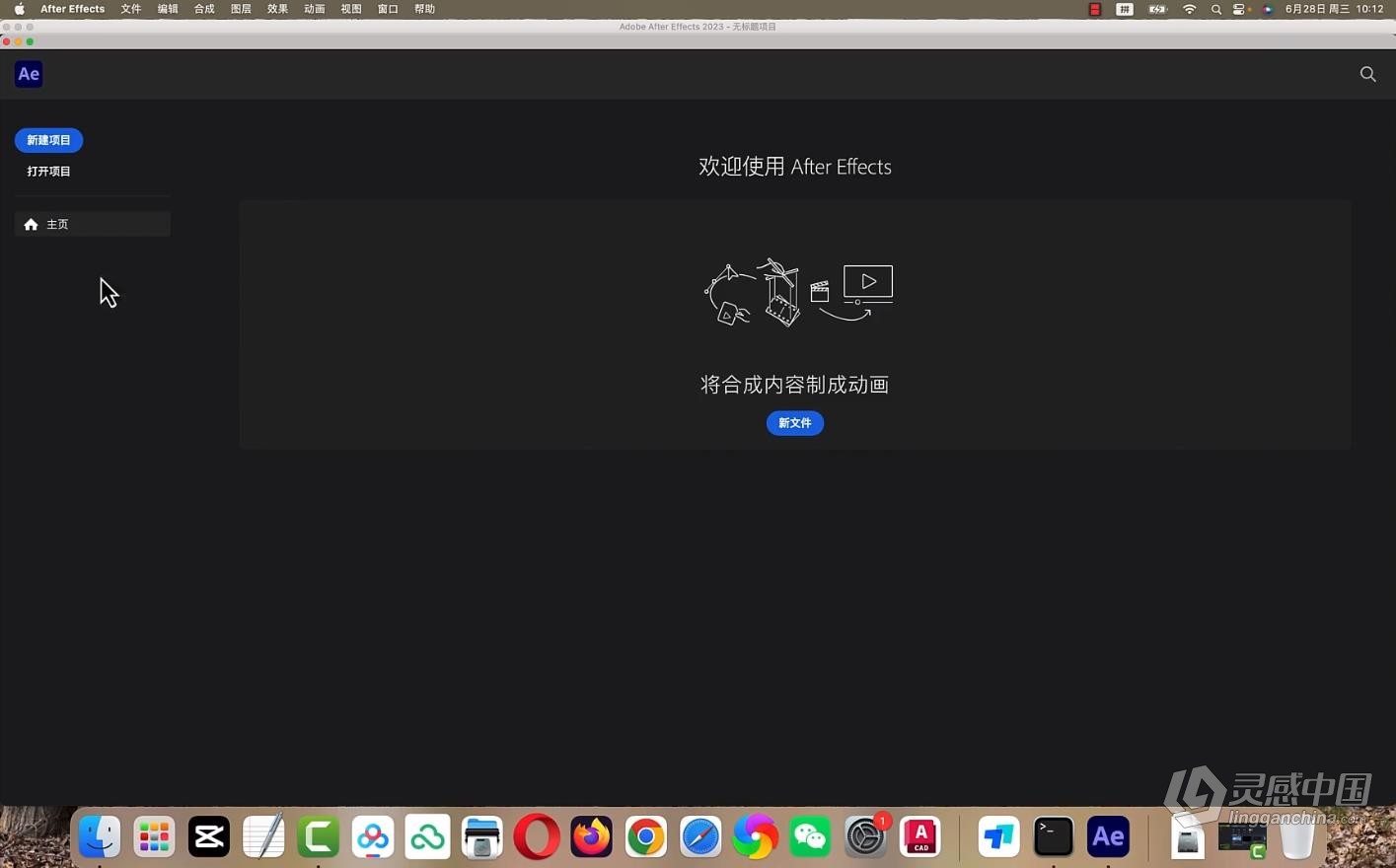Open Spotlight search in menu bar
1396x868 pixels.
(1215, 9)
